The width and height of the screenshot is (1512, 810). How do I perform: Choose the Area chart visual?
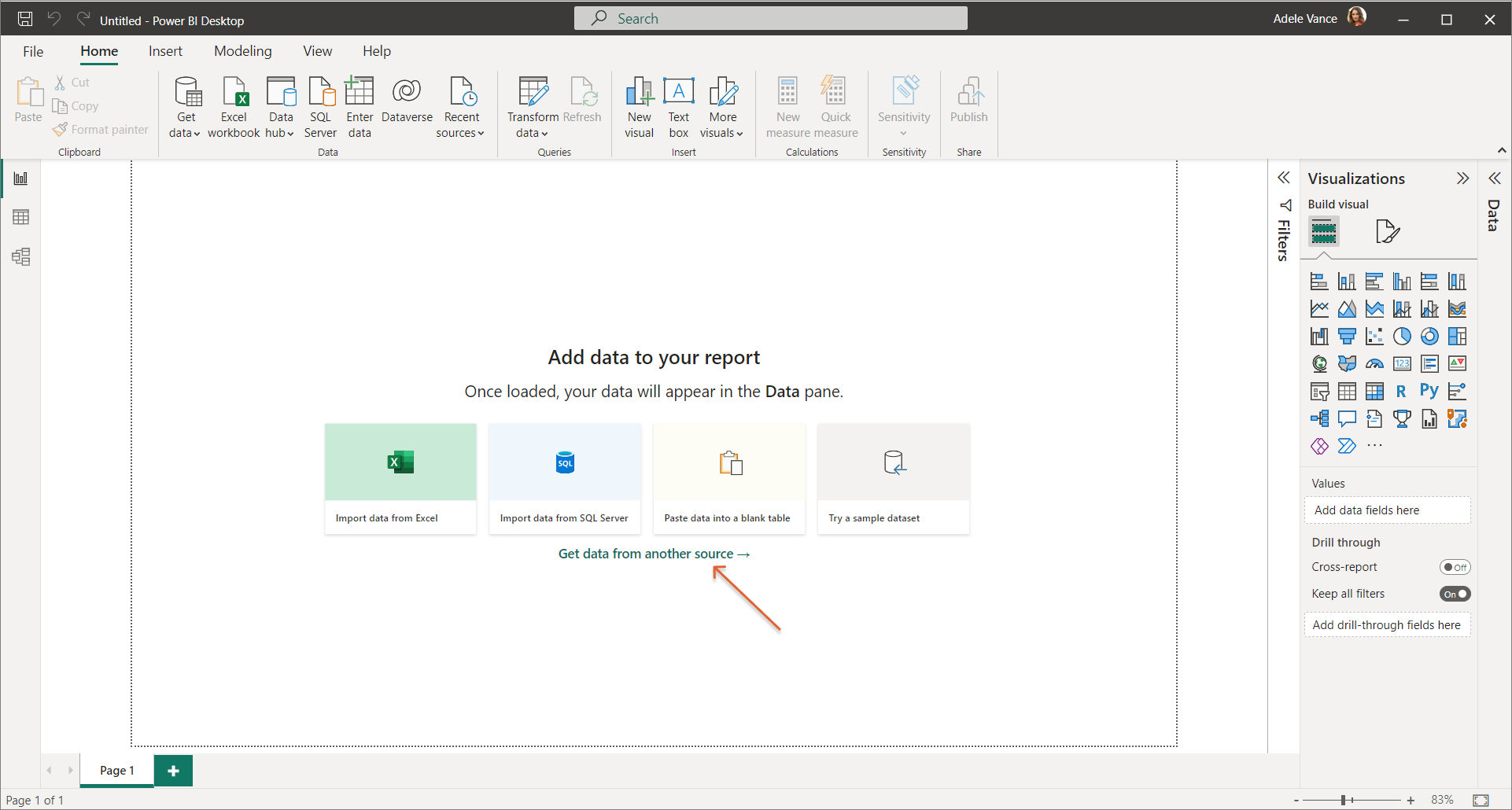[x=1347, y=309]
